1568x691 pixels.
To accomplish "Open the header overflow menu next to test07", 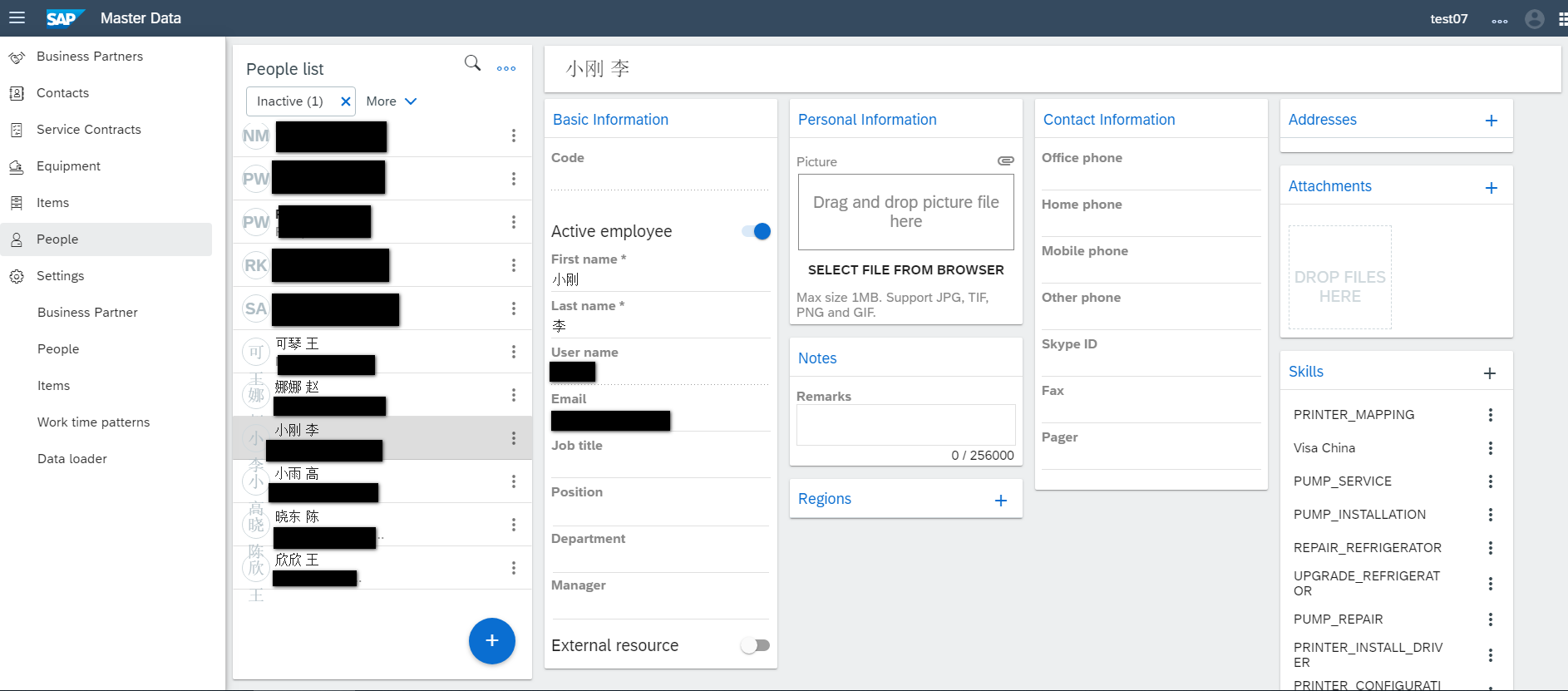I will tap(1500, 20).
